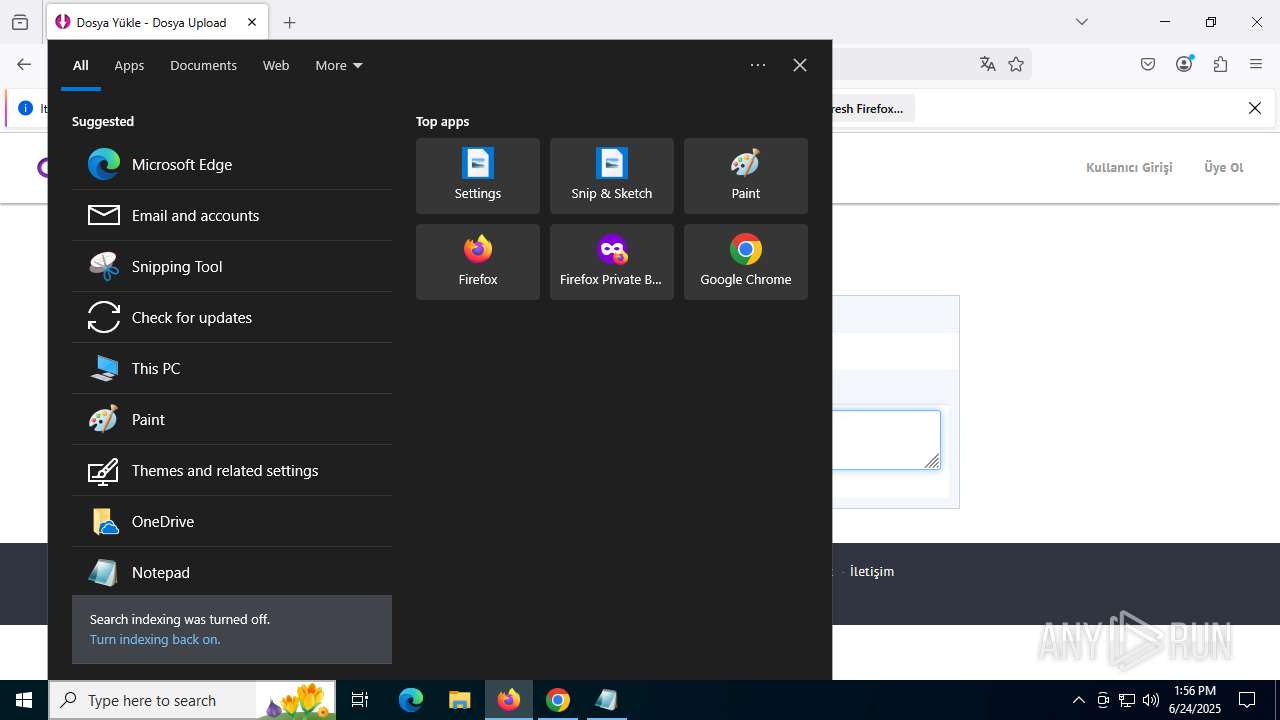Open Chrome from the taskbar
The width and height of the screenshot is (1280, 720).
558,700
